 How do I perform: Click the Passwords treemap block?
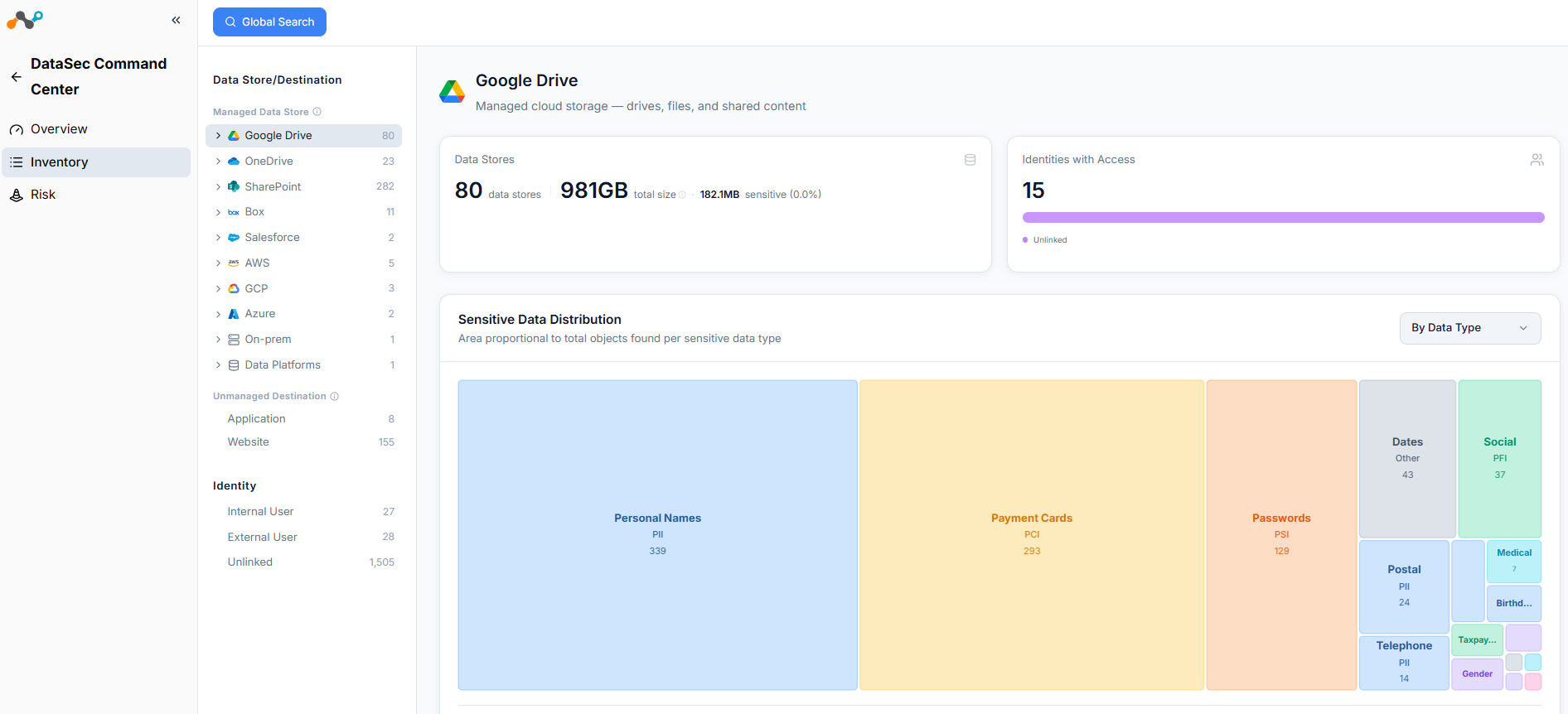[1281, 535]
